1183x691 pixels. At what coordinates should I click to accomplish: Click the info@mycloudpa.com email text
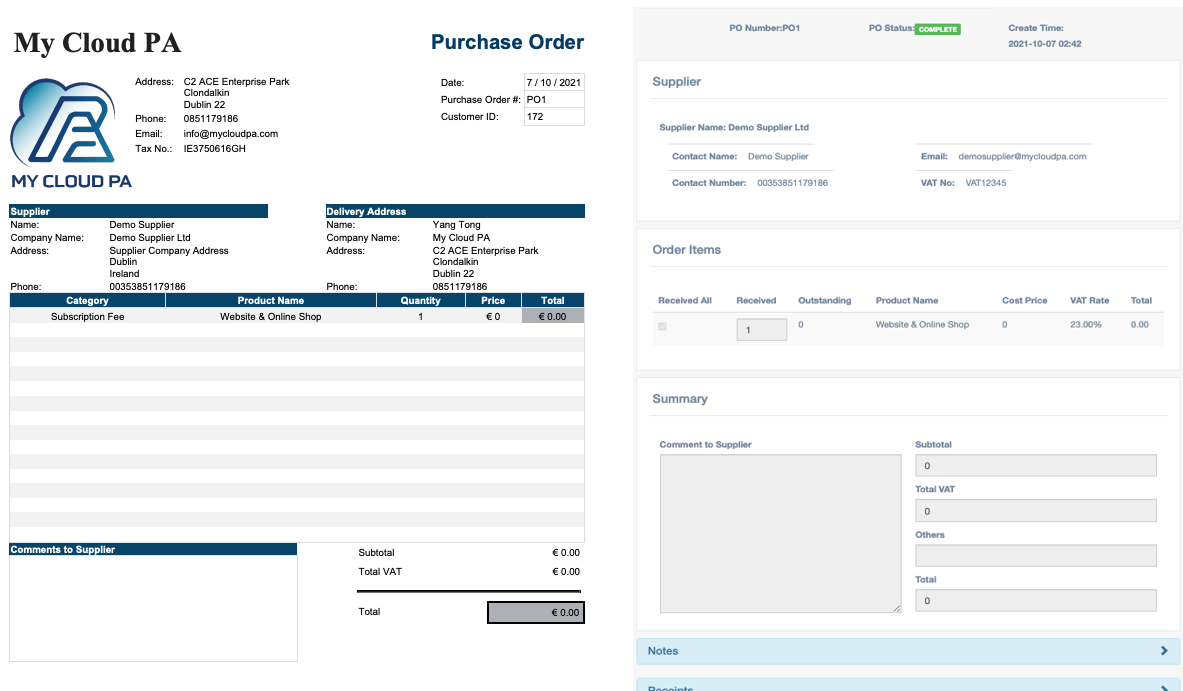[x=231, y=134]
